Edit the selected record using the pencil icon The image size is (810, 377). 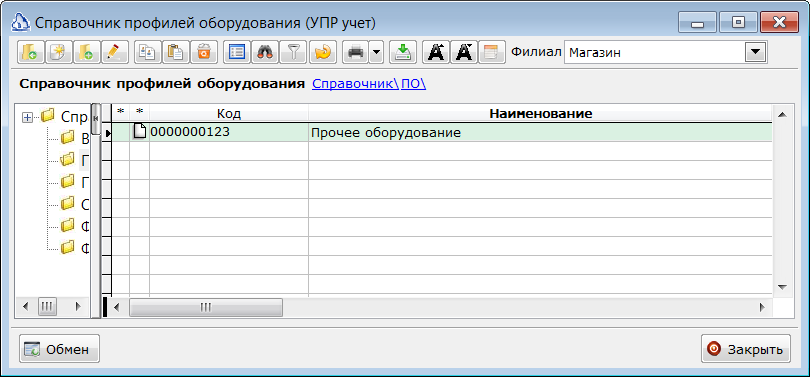coord(114,52)
